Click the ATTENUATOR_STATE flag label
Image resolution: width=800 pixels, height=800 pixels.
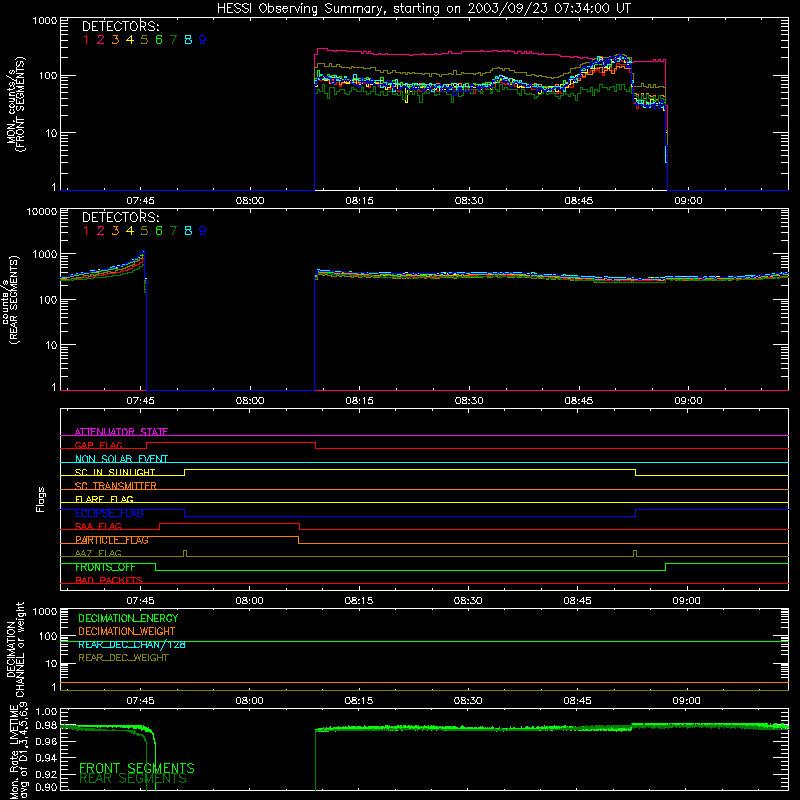tap(121, 432)
